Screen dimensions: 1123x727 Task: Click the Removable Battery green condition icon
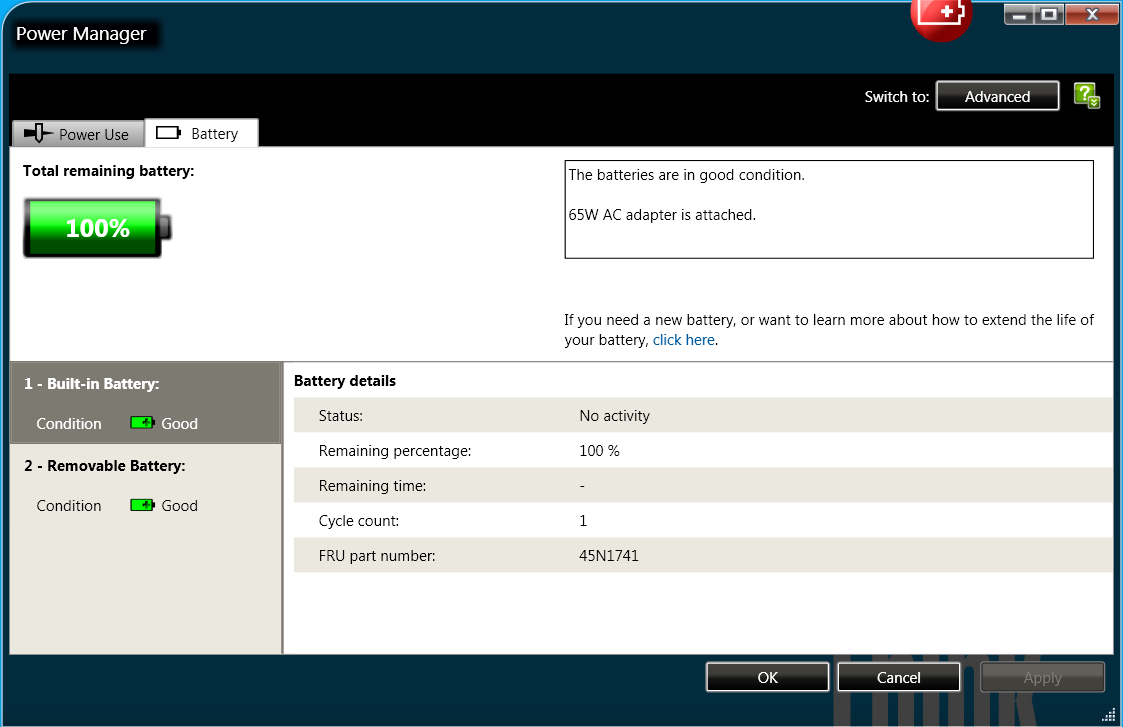143,505
